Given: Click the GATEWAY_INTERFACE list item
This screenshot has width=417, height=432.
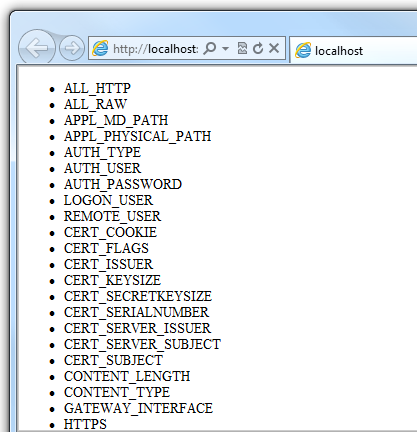Looking at the screenshot, I should pyautogui.click(x=138, y=408).
